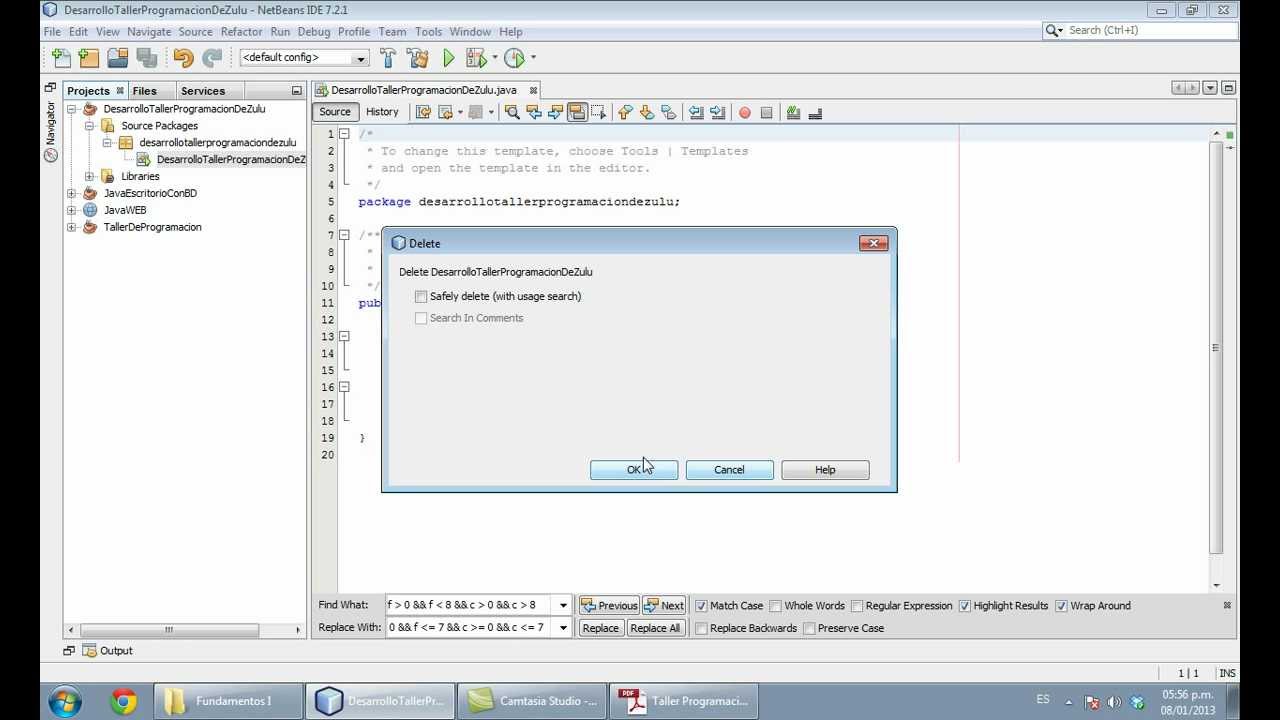Screen dimensions: 1280x720
Task: Click the New Project toolbar icon
Action: tap(88, 58)
